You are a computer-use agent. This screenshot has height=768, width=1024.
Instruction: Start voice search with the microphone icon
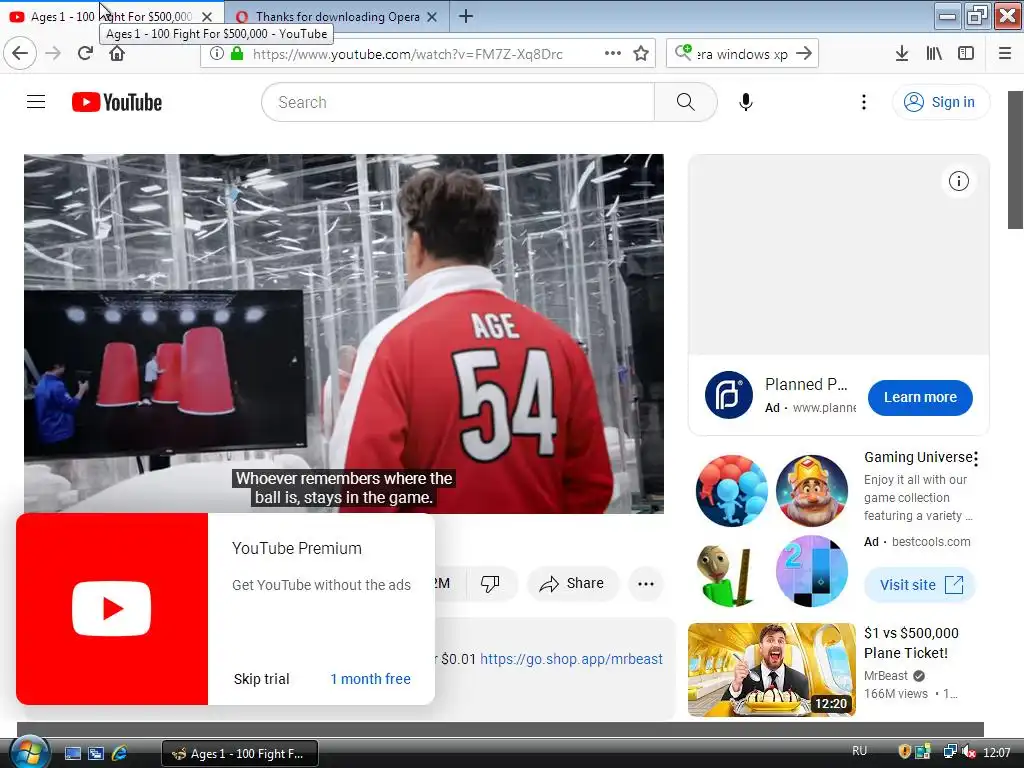(746, 102)
